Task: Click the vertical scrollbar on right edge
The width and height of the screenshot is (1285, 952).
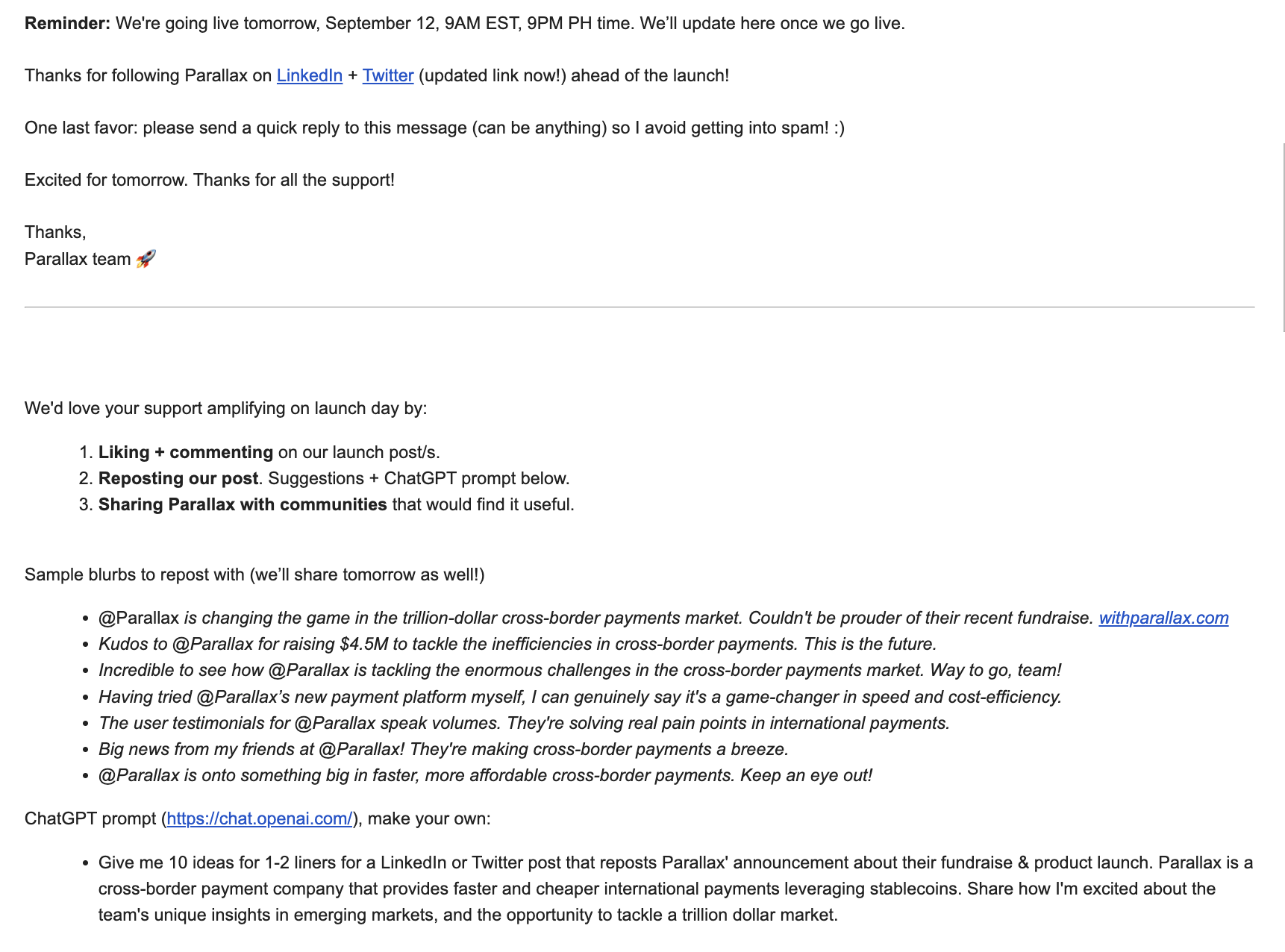Action: (x=1283, y=239)
